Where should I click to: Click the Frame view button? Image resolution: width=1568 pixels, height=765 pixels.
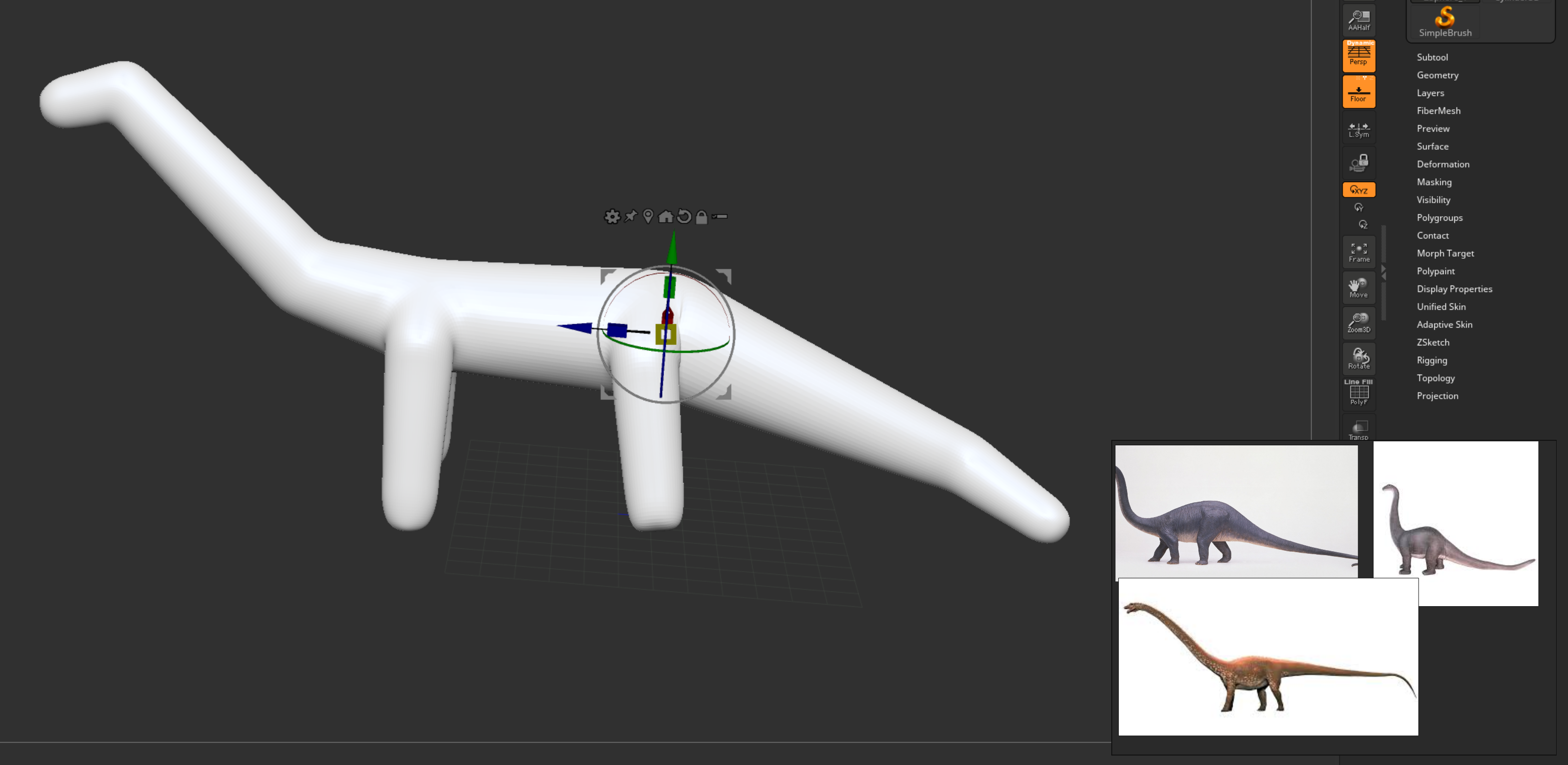coord(1359,252)
